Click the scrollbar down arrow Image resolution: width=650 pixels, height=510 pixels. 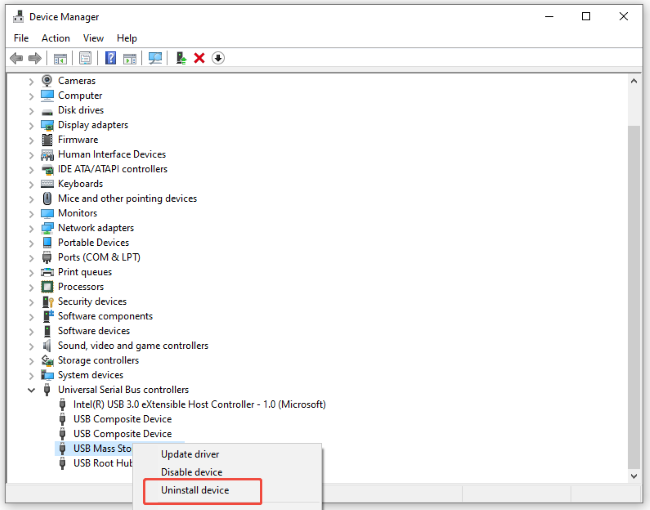click(634, 476)
